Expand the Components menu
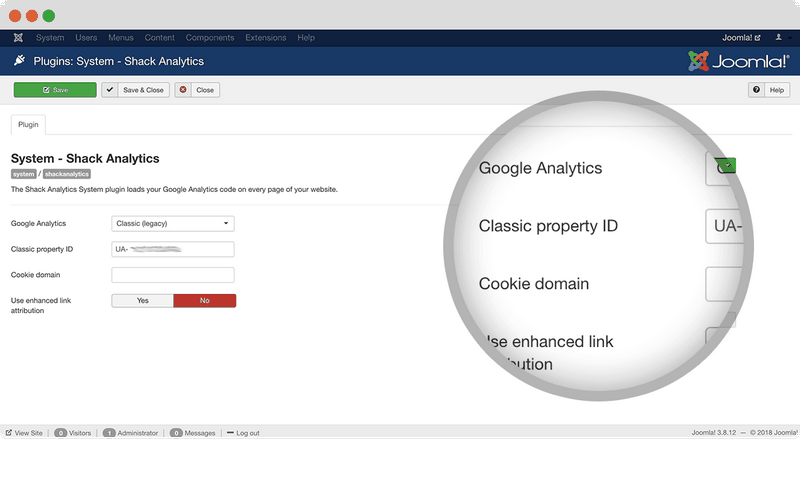This screenshot has height=490, width=800. pyautogui.click(x=210, y=38)
